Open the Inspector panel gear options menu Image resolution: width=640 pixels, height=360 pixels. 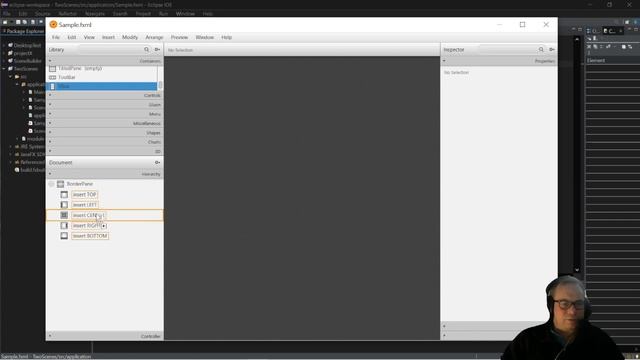point(552,49)
